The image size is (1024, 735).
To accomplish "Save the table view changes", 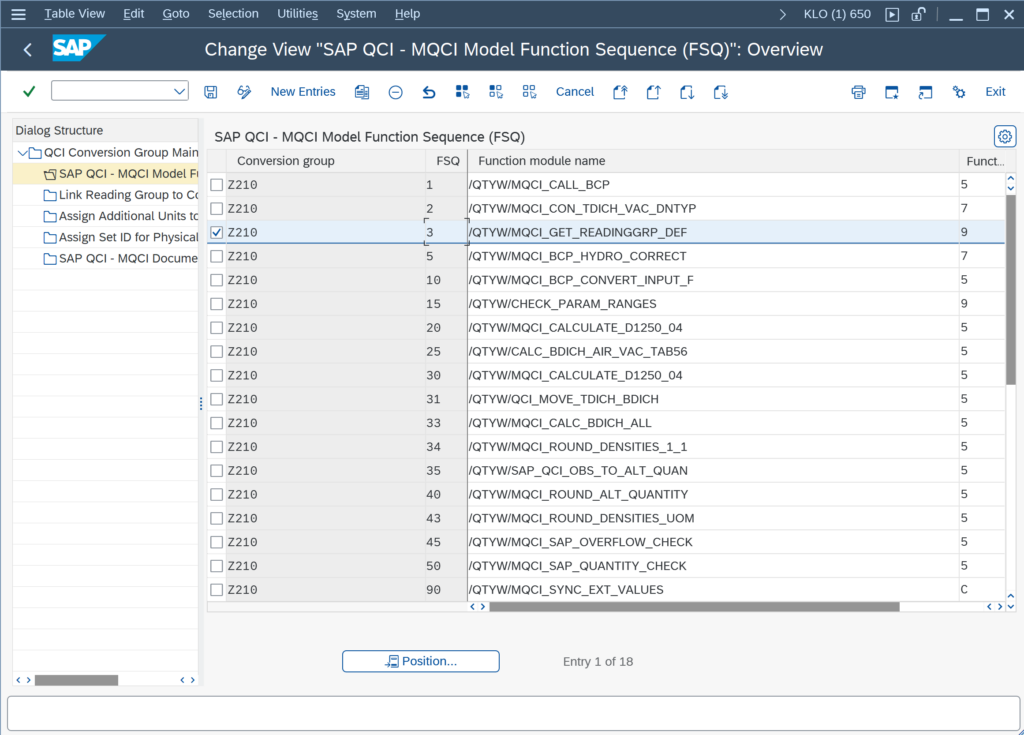I will [x=210, y=92].
